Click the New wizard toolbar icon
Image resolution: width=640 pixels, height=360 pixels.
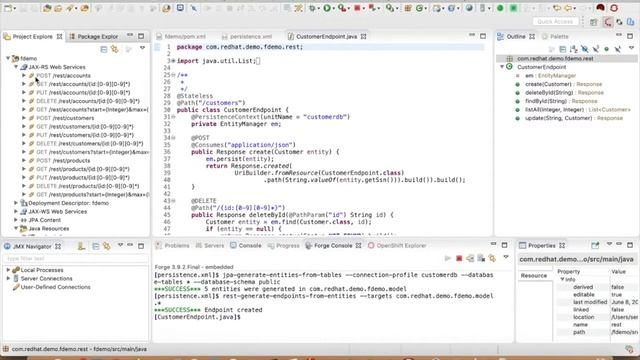(8, 8)
